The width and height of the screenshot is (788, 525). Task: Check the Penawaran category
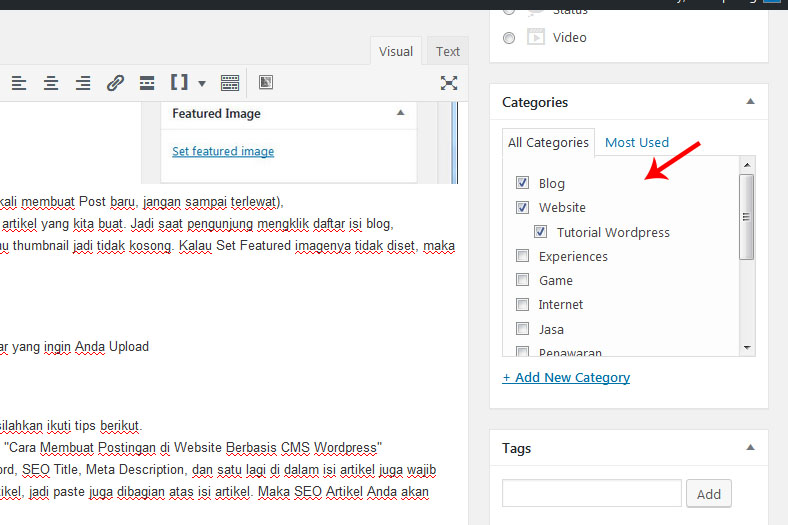(523, 351)
